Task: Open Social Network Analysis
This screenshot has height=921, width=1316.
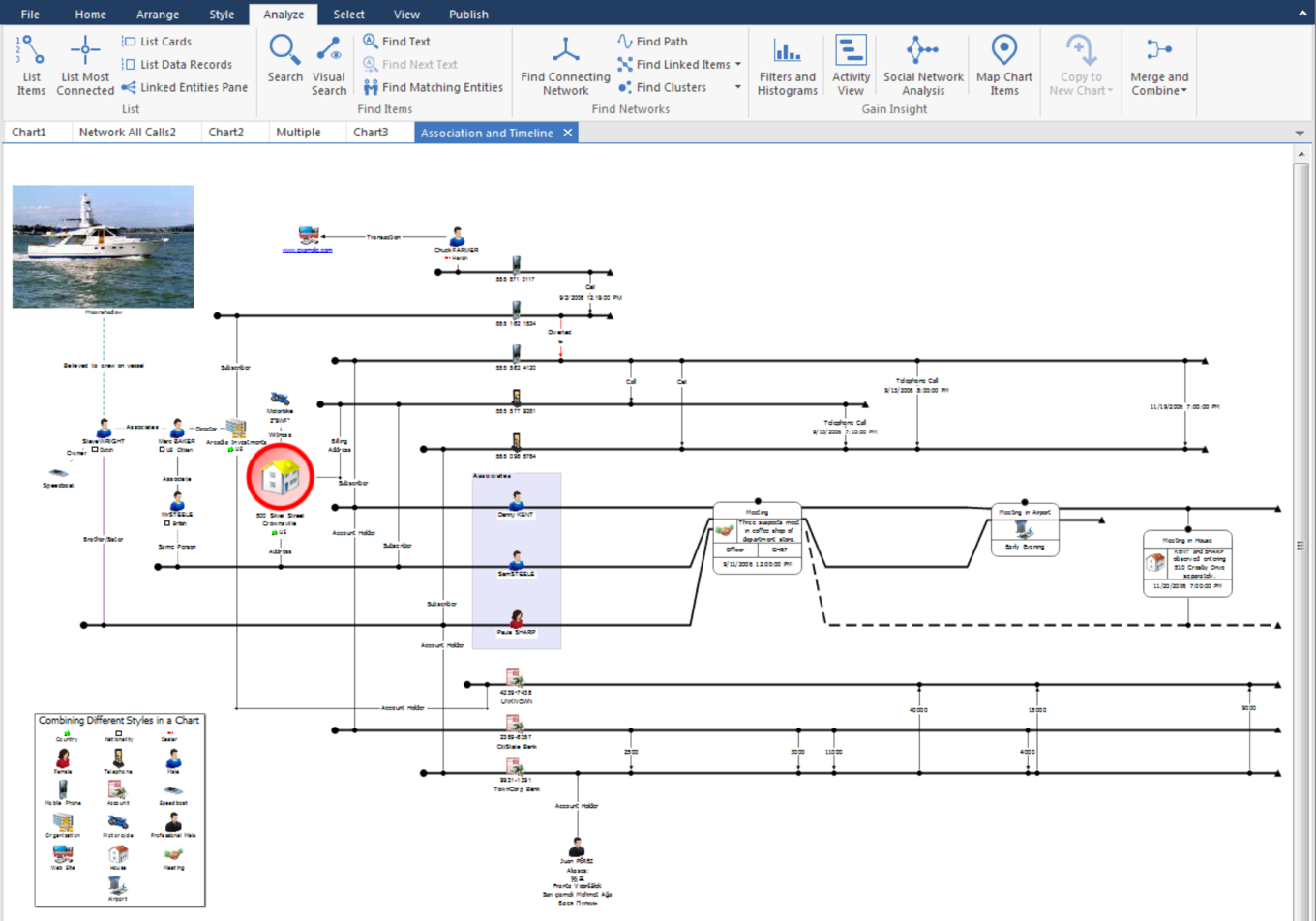Action: point(923,65)
